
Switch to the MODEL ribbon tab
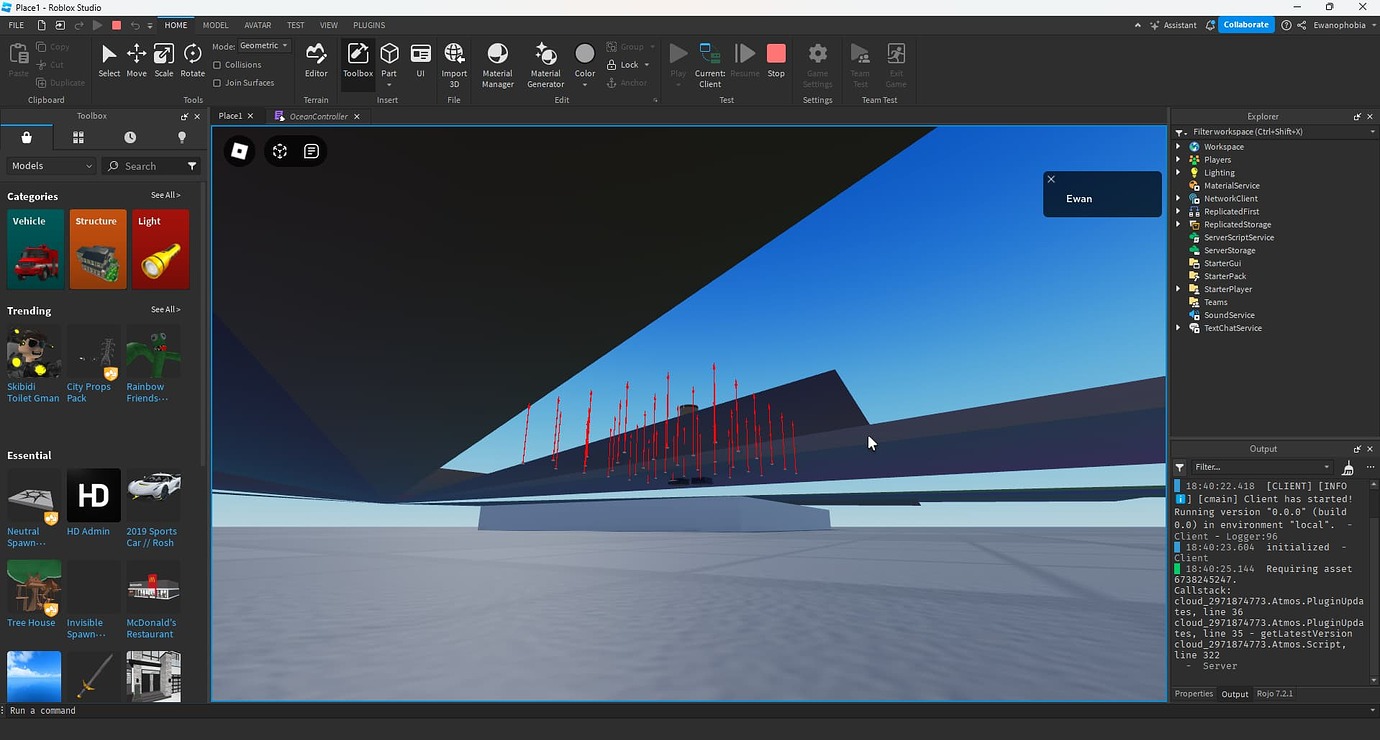pos(214,25)
